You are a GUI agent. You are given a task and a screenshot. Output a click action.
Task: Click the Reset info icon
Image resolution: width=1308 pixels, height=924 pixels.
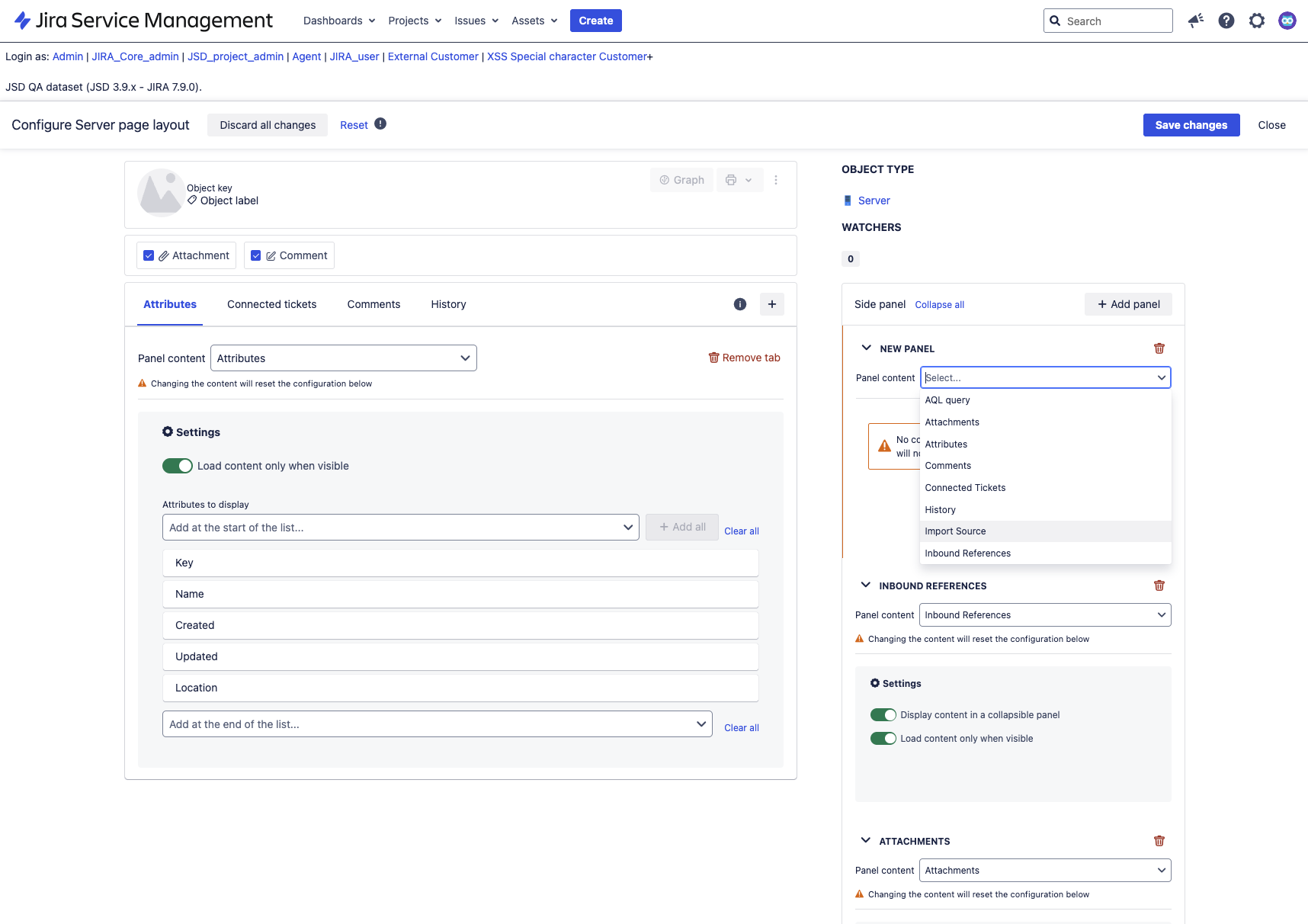tap(380, 124)
